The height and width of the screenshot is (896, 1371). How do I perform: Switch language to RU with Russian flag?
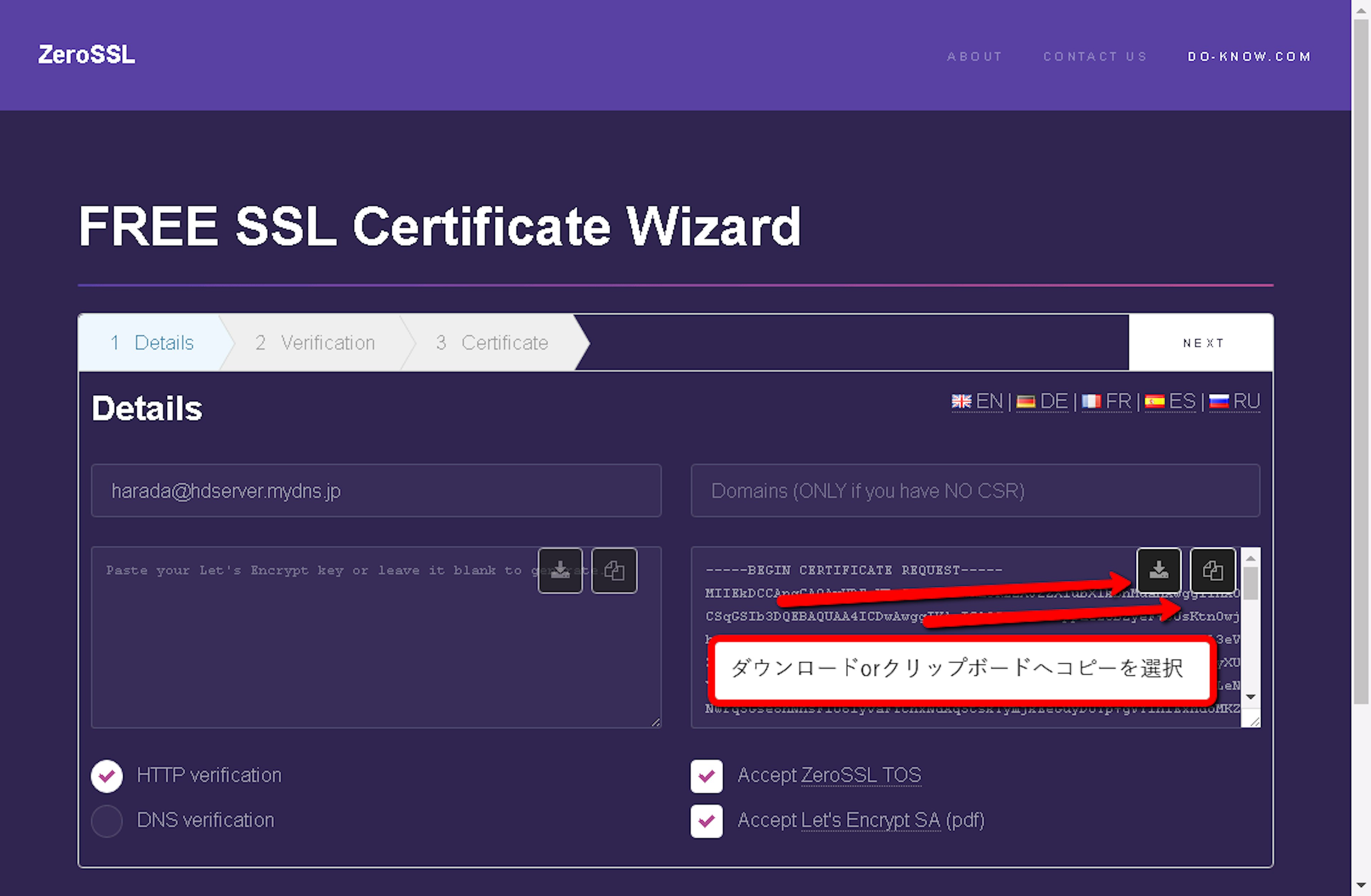coord(1235,401)
